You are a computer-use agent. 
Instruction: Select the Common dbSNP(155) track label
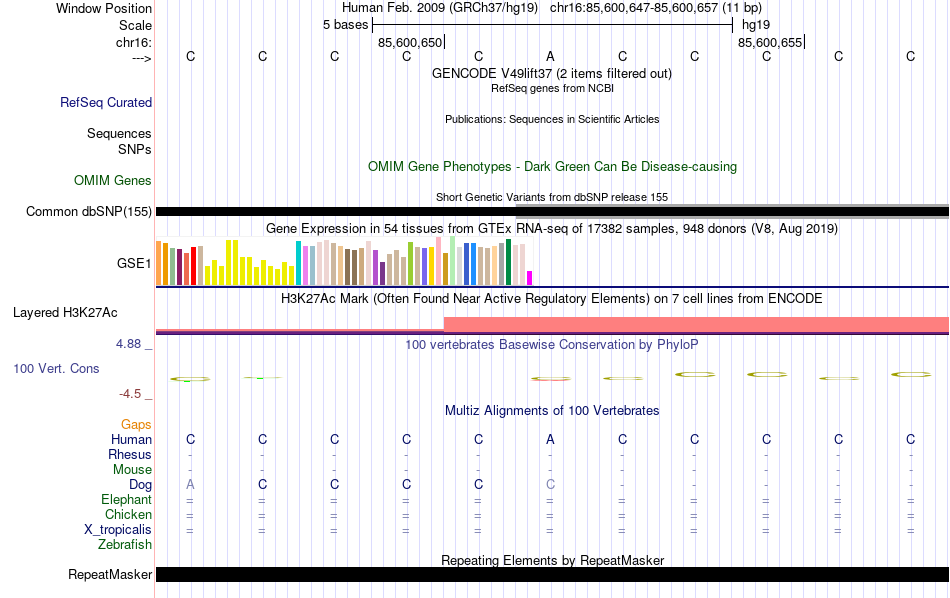(x=89, y=211)
